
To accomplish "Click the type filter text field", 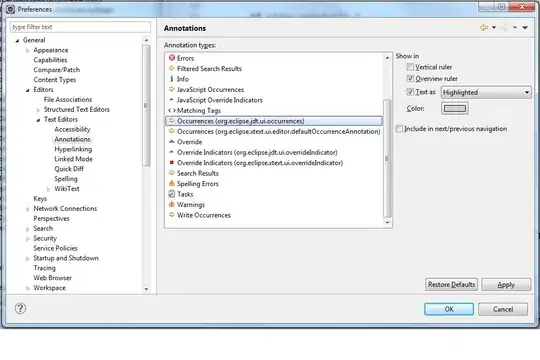I will pyautogui.click(x=80, y=27).
